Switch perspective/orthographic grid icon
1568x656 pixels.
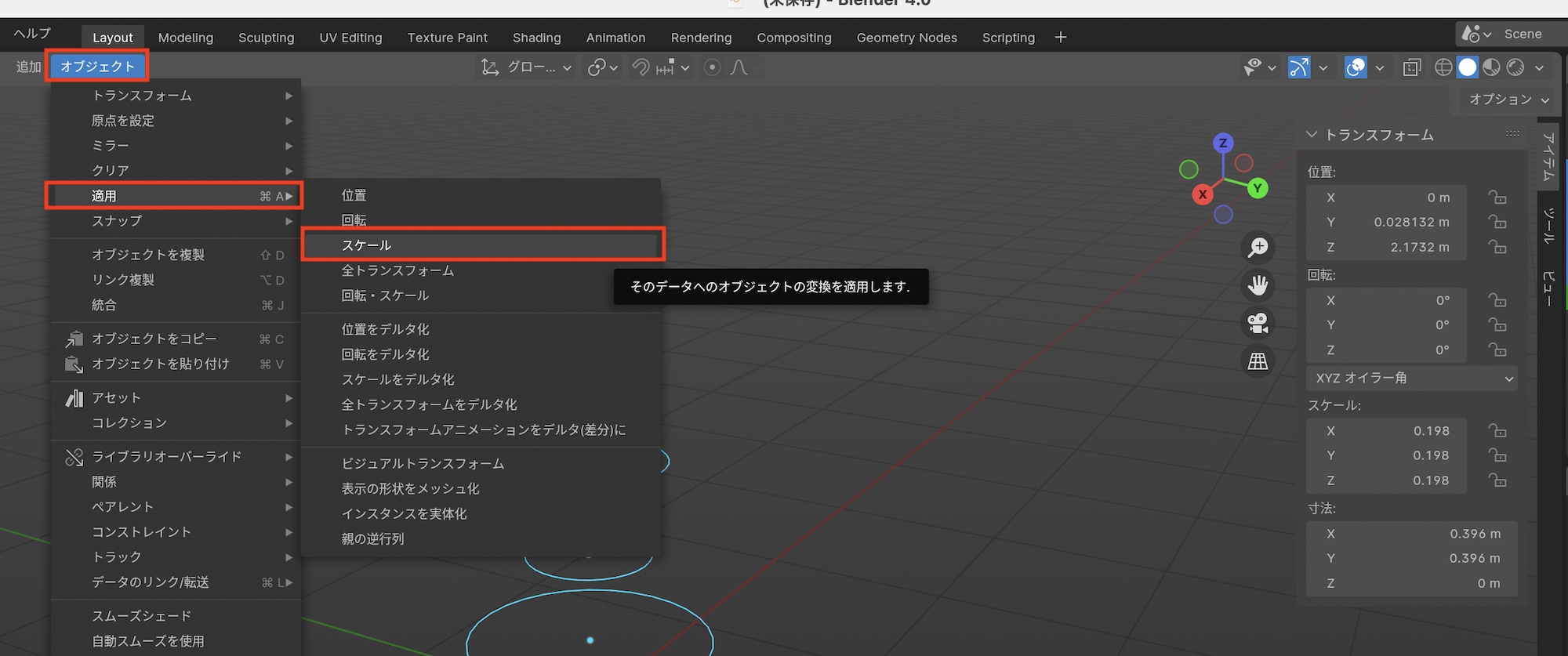pyautogui.click(x=1258, y=361)
